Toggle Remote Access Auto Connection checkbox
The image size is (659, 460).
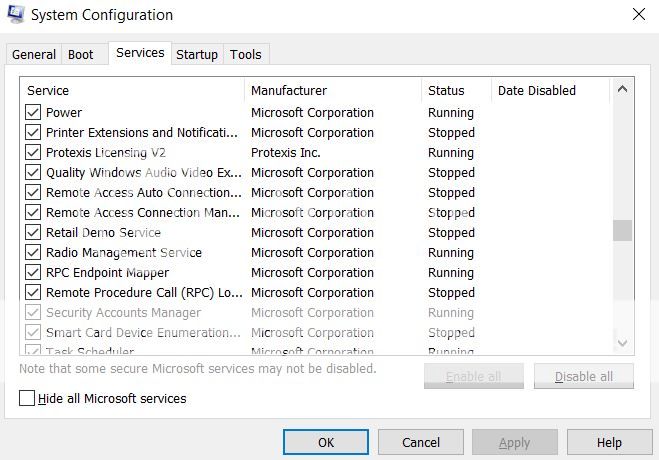tap(33, 192)
